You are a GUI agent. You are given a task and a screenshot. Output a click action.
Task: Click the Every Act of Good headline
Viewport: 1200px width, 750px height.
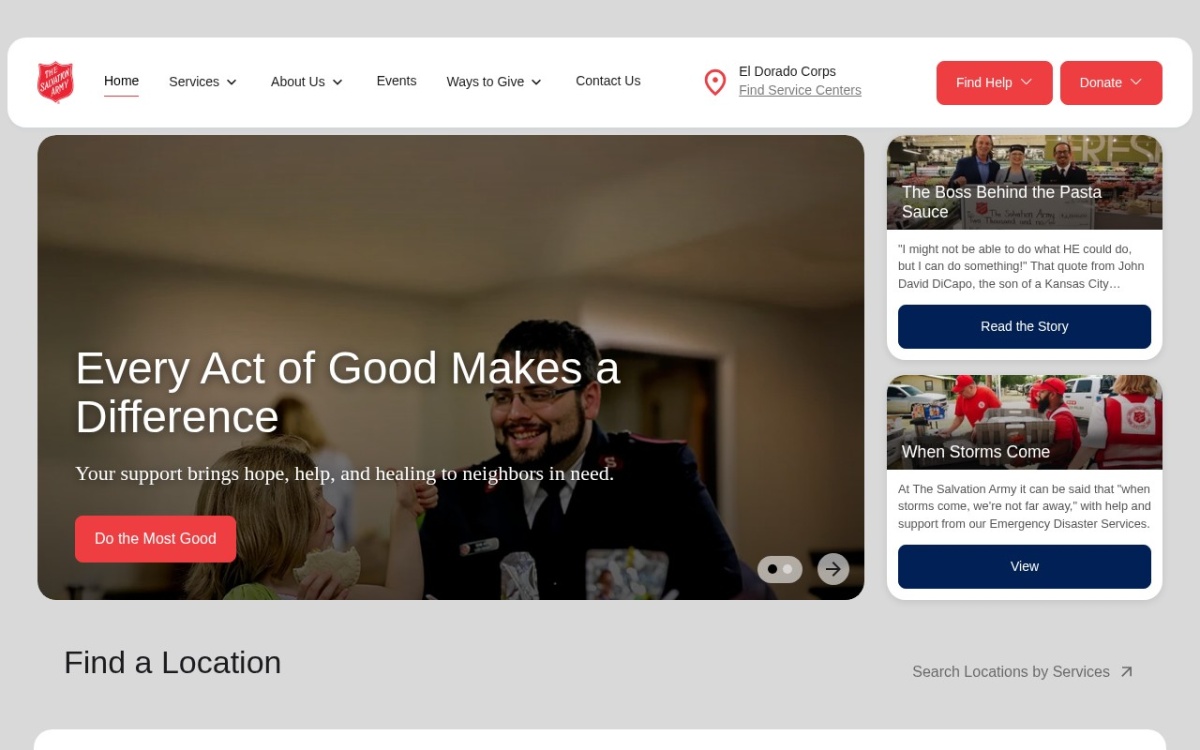coord(348,392)
